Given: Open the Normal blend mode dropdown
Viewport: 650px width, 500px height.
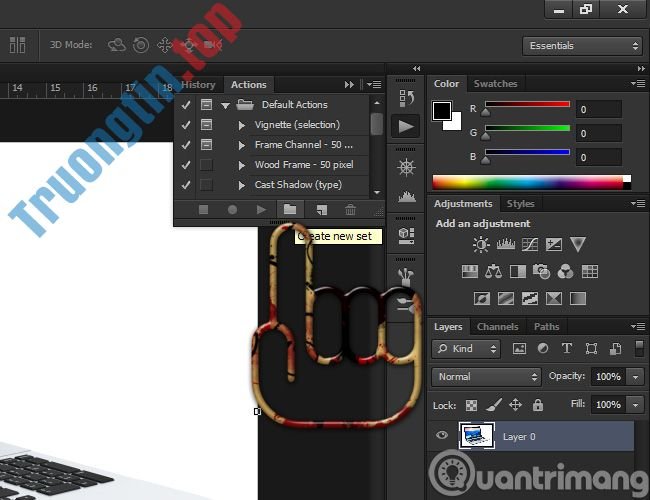Looking at the screenshot, I should click(486, 377).
